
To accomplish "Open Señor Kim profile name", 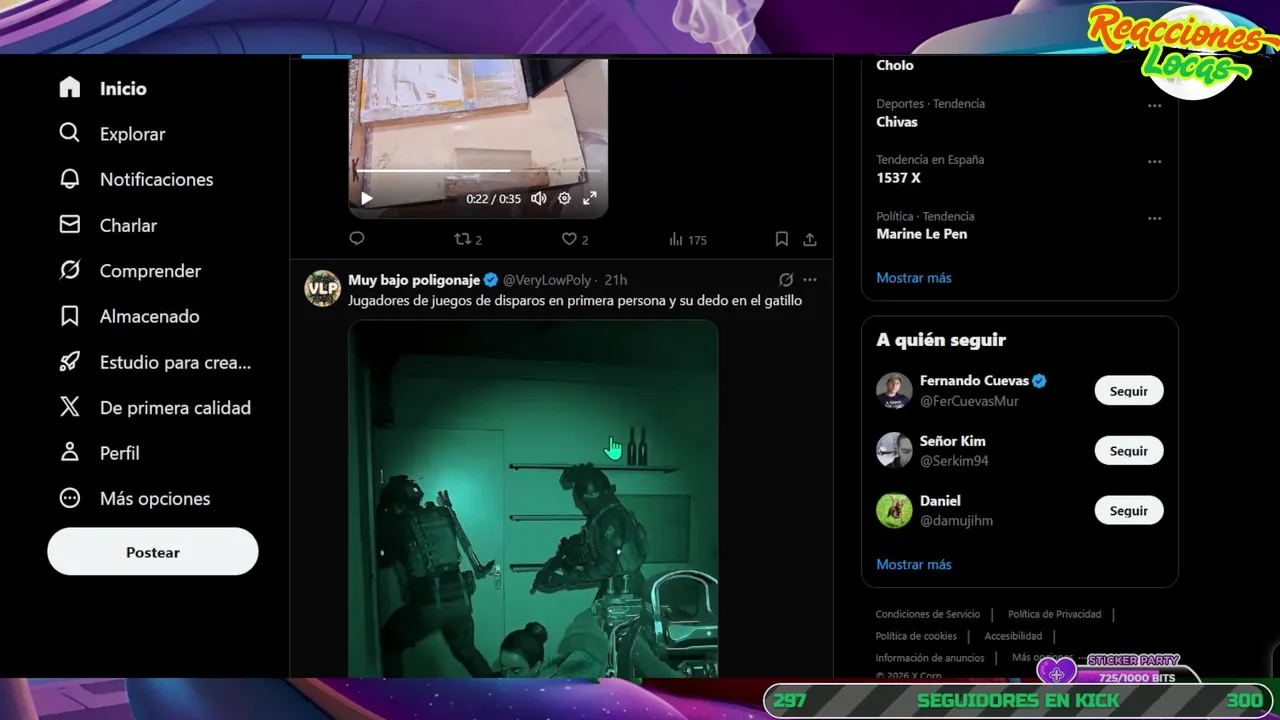I will [953, 441].
